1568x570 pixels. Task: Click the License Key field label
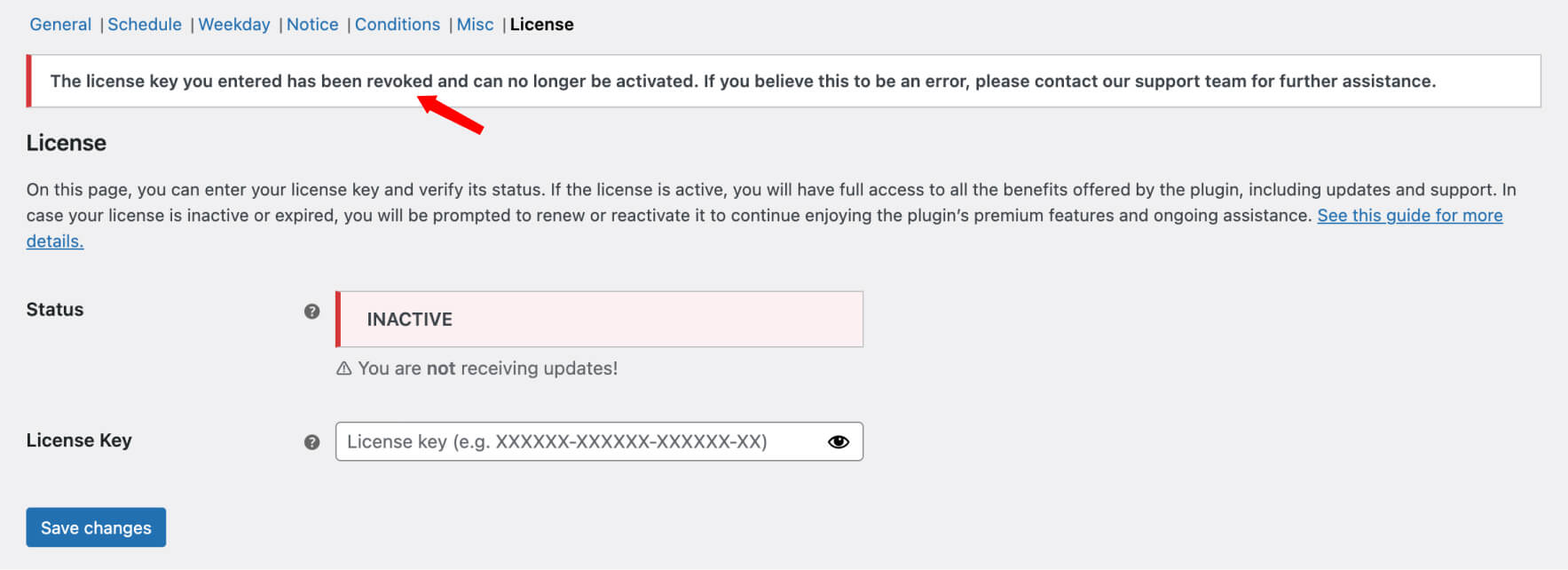click(x=79, y=440)
